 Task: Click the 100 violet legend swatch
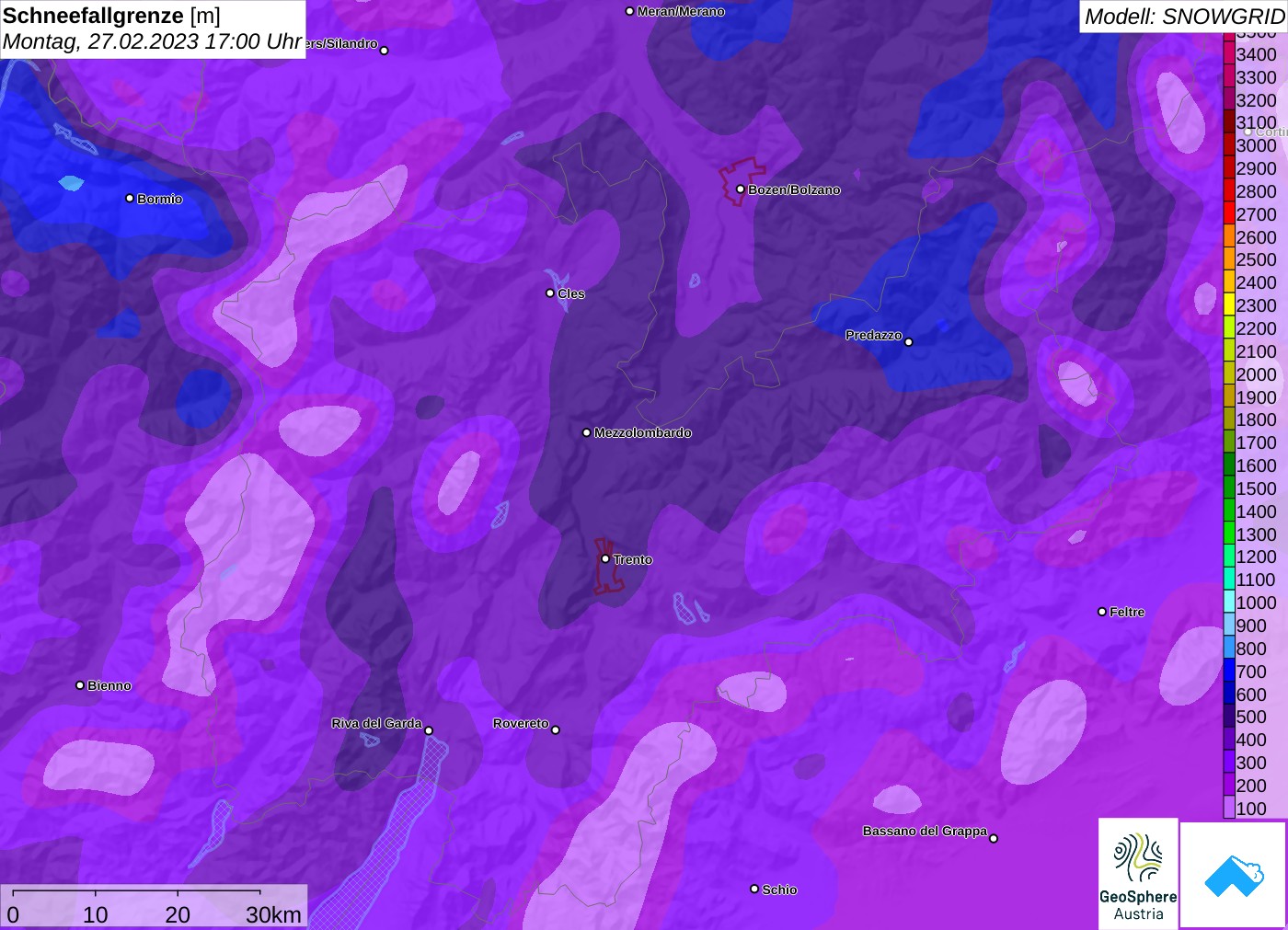(1229, 809)
